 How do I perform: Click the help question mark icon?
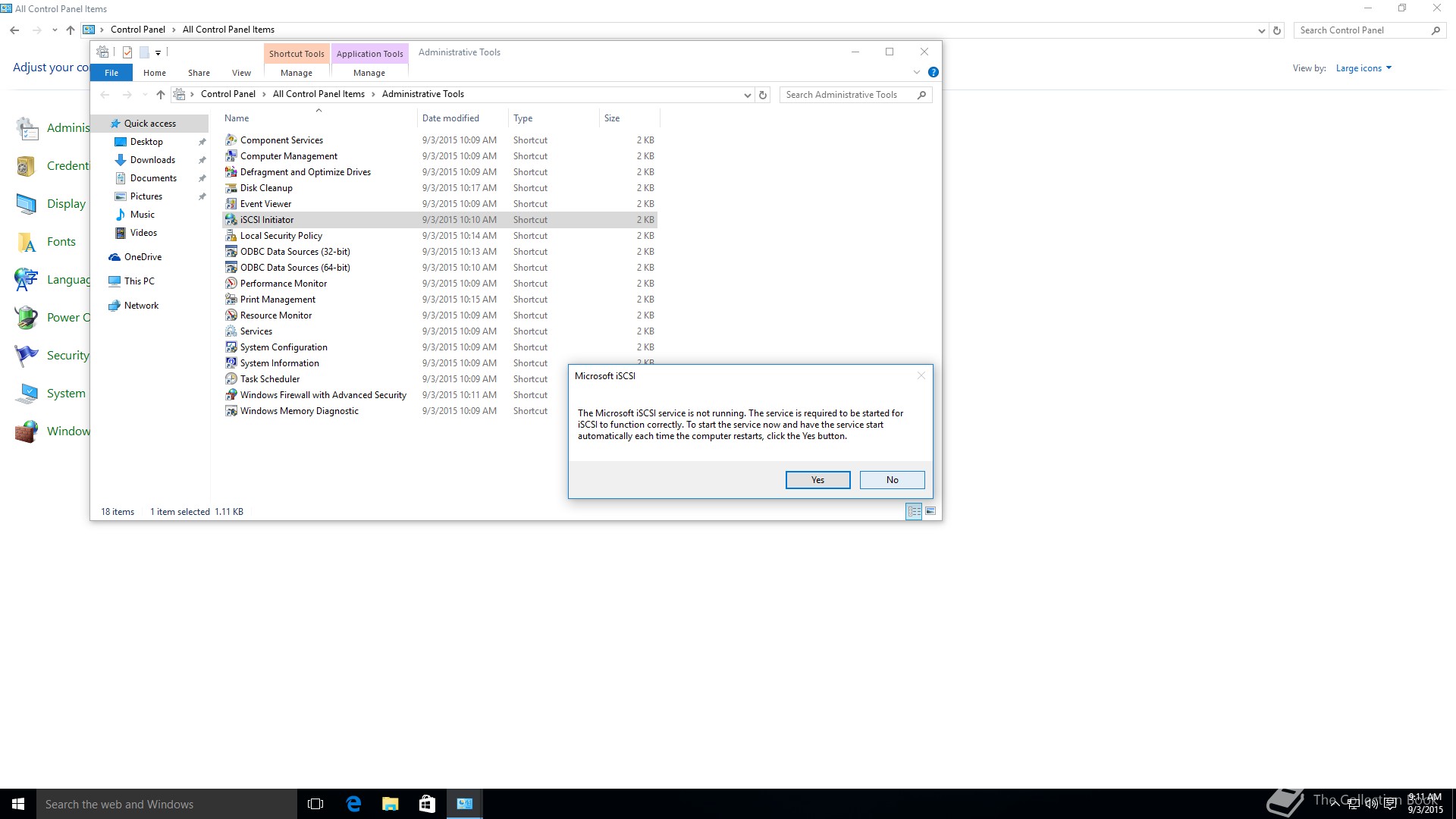(934, 72)
